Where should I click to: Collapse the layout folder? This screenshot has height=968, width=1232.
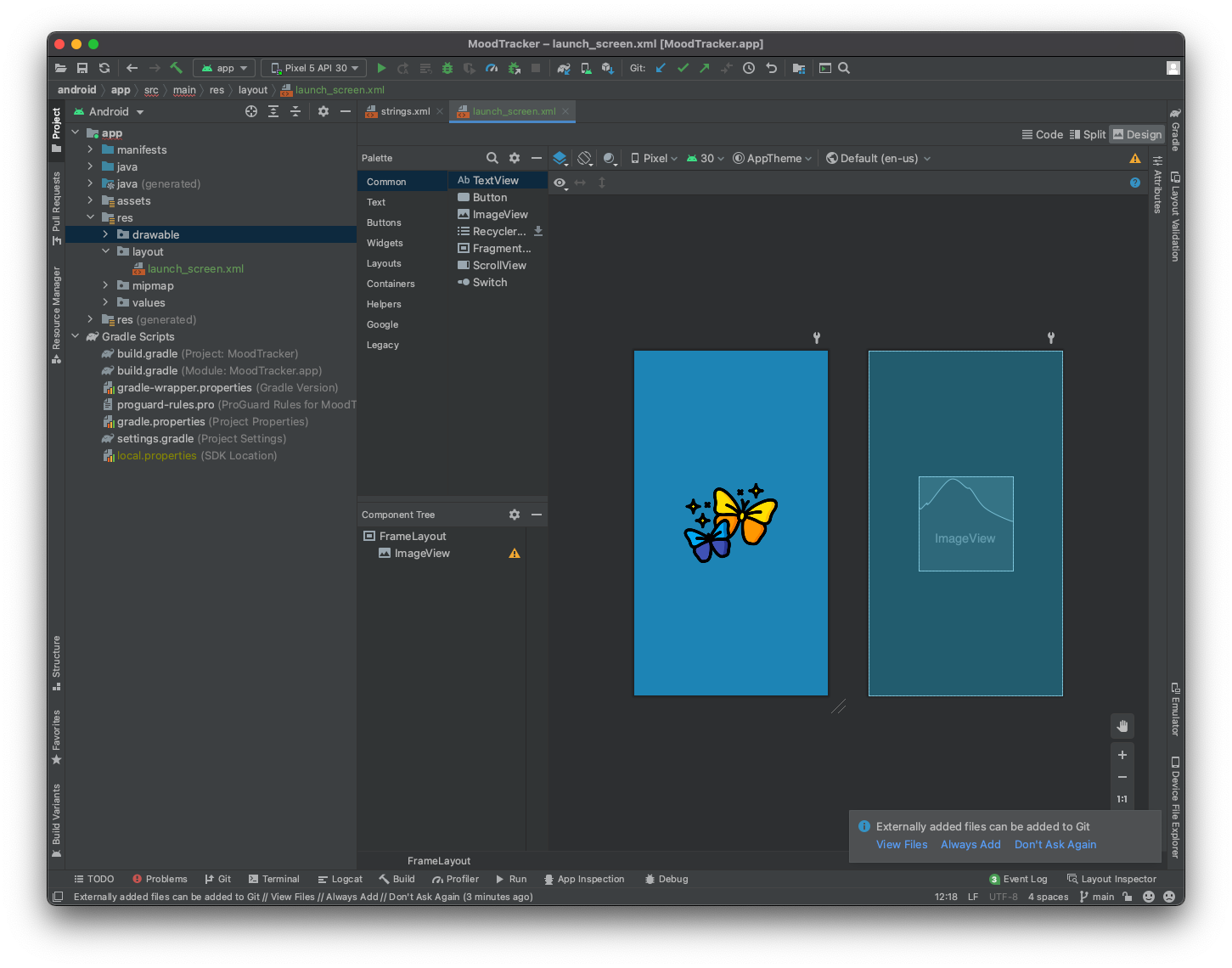click(x=105, y=251)
